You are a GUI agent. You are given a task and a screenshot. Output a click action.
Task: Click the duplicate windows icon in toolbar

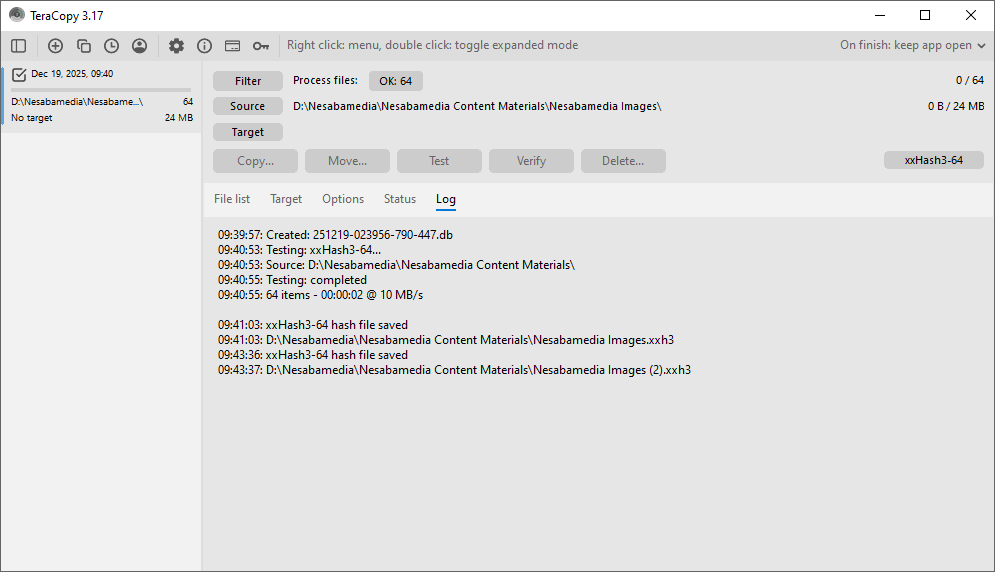(x=84, y=46)
